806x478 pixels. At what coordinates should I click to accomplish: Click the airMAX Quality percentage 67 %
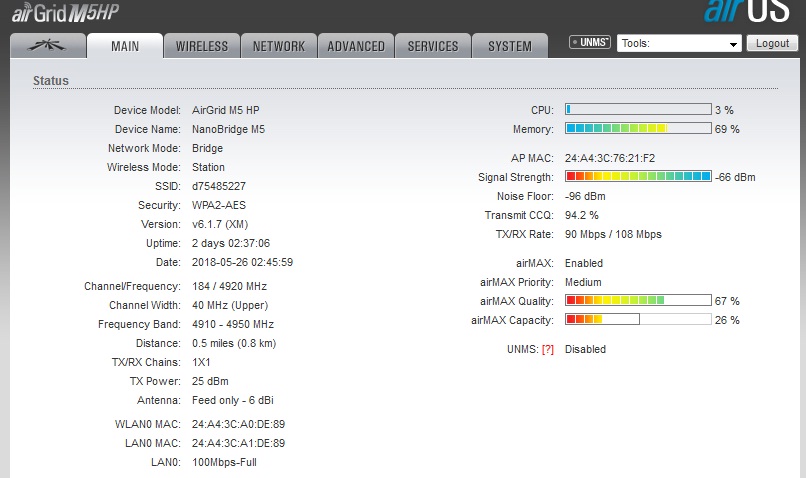(727, 301)
